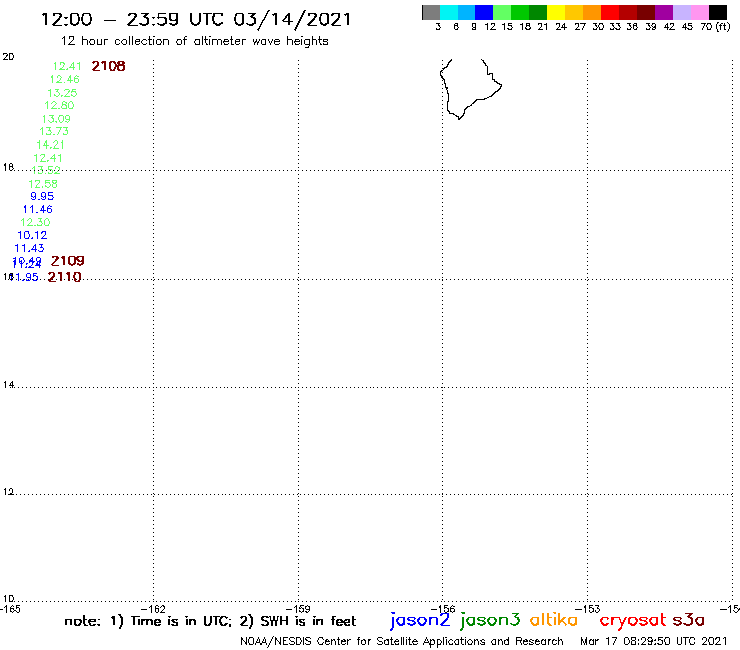The width and height of the screenshot is (740, 650).
Task: Click the cyan legend color swatch
Action: pos(449,12)
